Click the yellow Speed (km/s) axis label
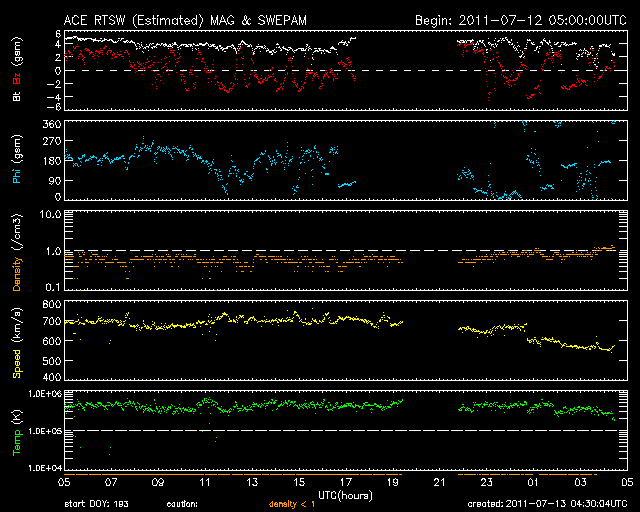640x512 pixels. click(16, 340)
